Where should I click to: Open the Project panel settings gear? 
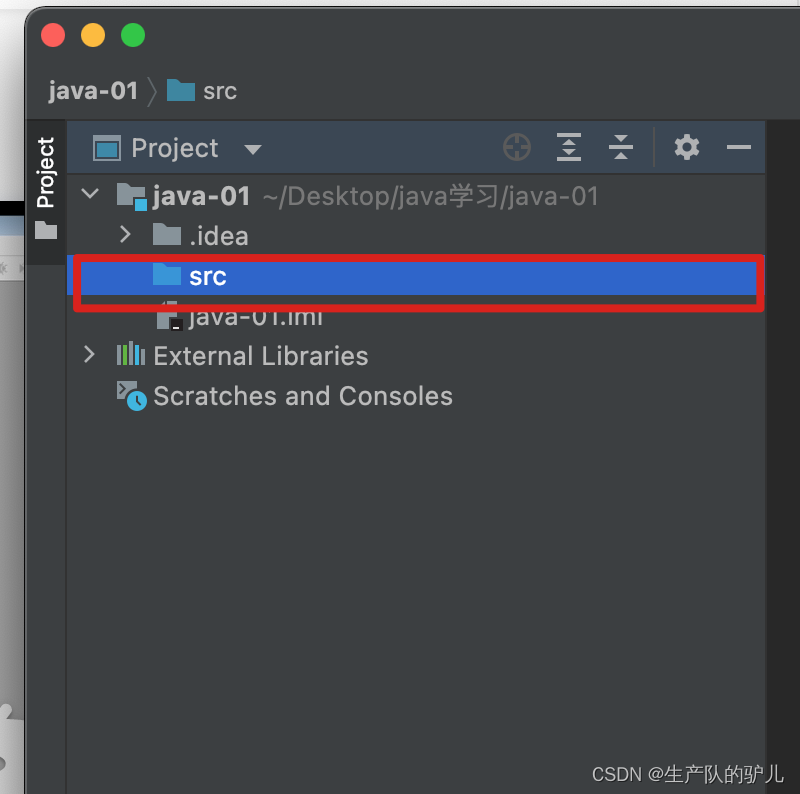687,147
